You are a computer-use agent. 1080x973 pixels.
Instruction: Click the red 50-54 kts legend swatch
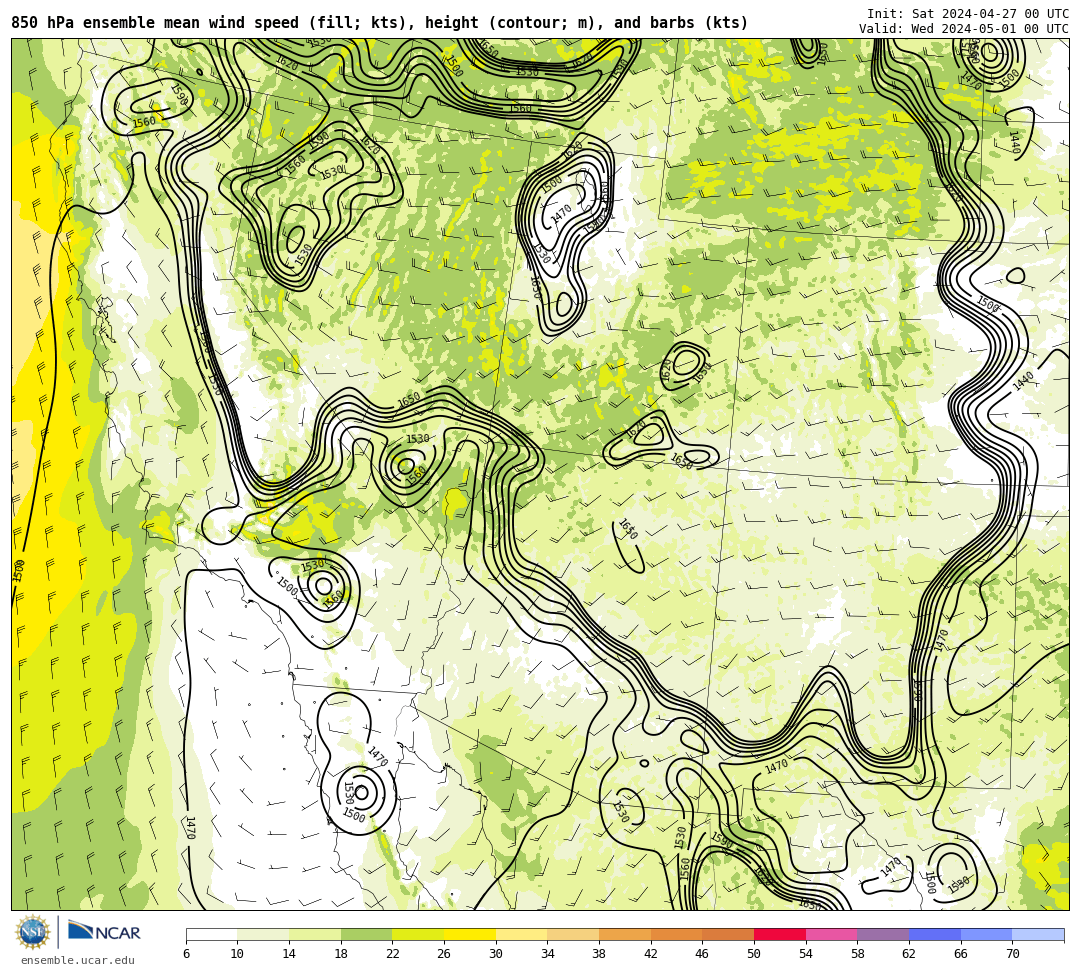(780, 934)
